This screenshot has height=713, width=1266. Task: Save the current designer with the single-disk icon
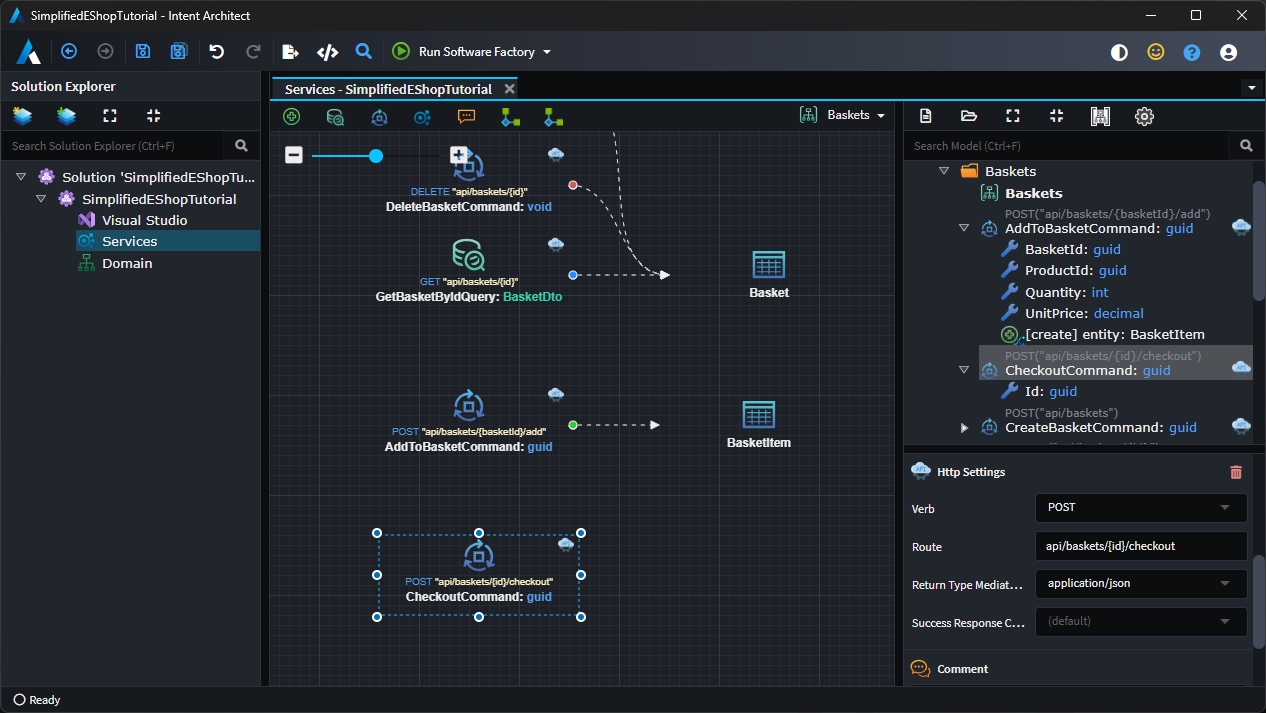[143, 52]
